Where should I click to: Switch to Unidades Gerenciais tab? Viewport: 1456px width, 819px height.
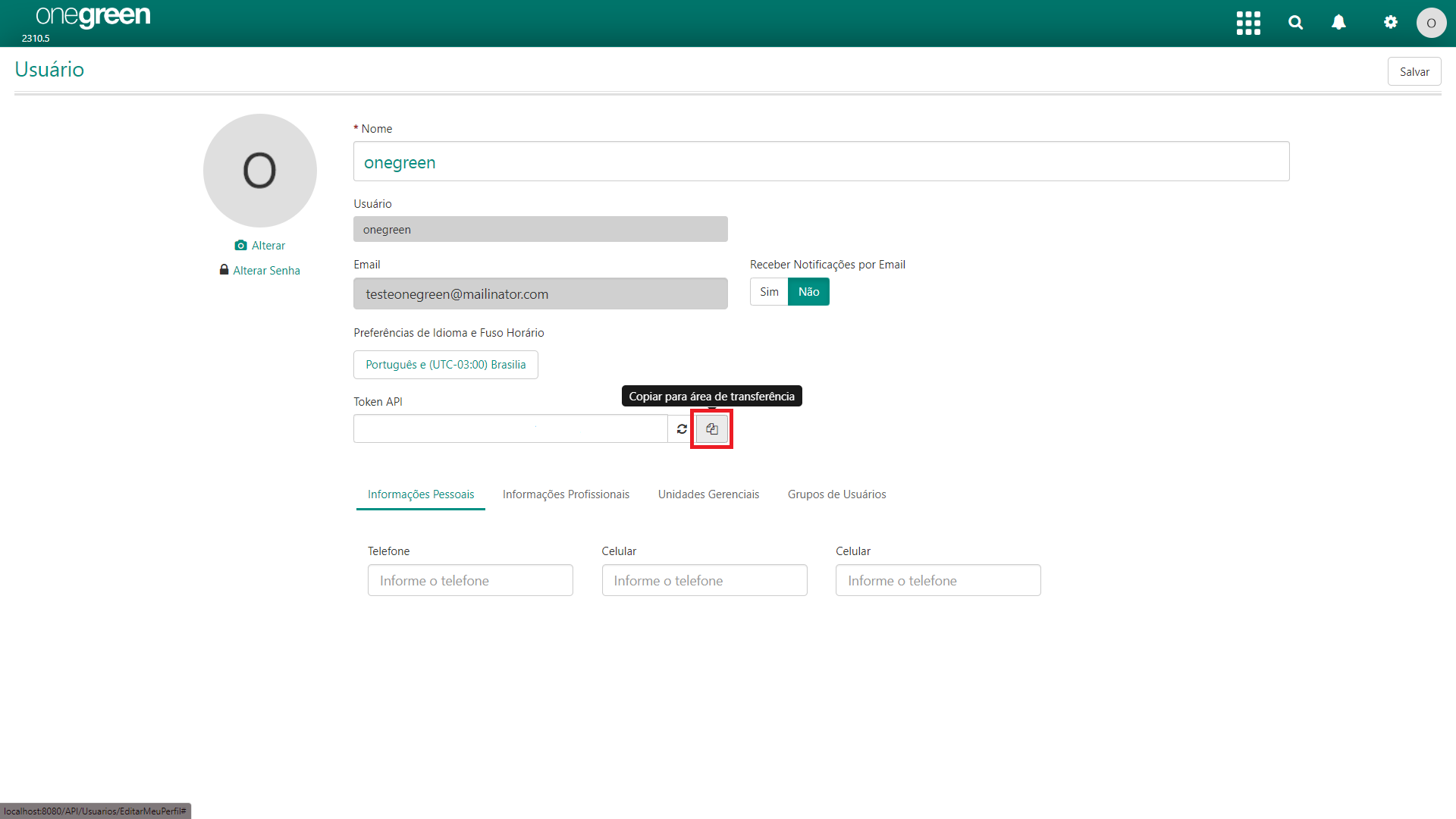tap(708, 494)
